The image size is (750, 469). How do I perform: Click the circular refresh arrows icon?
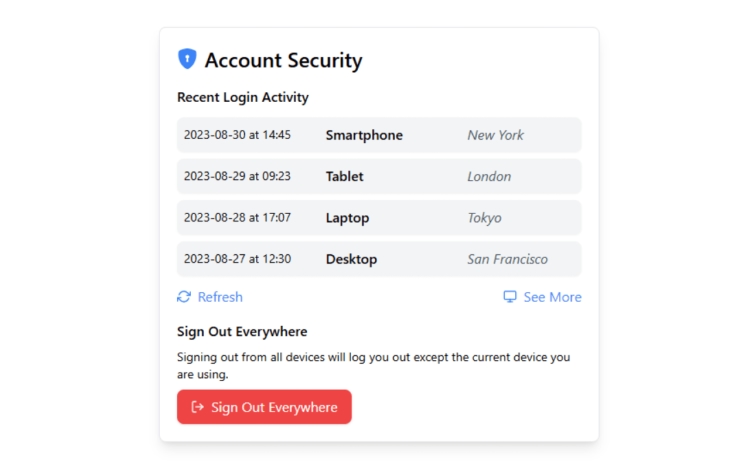tap(184, 297)
